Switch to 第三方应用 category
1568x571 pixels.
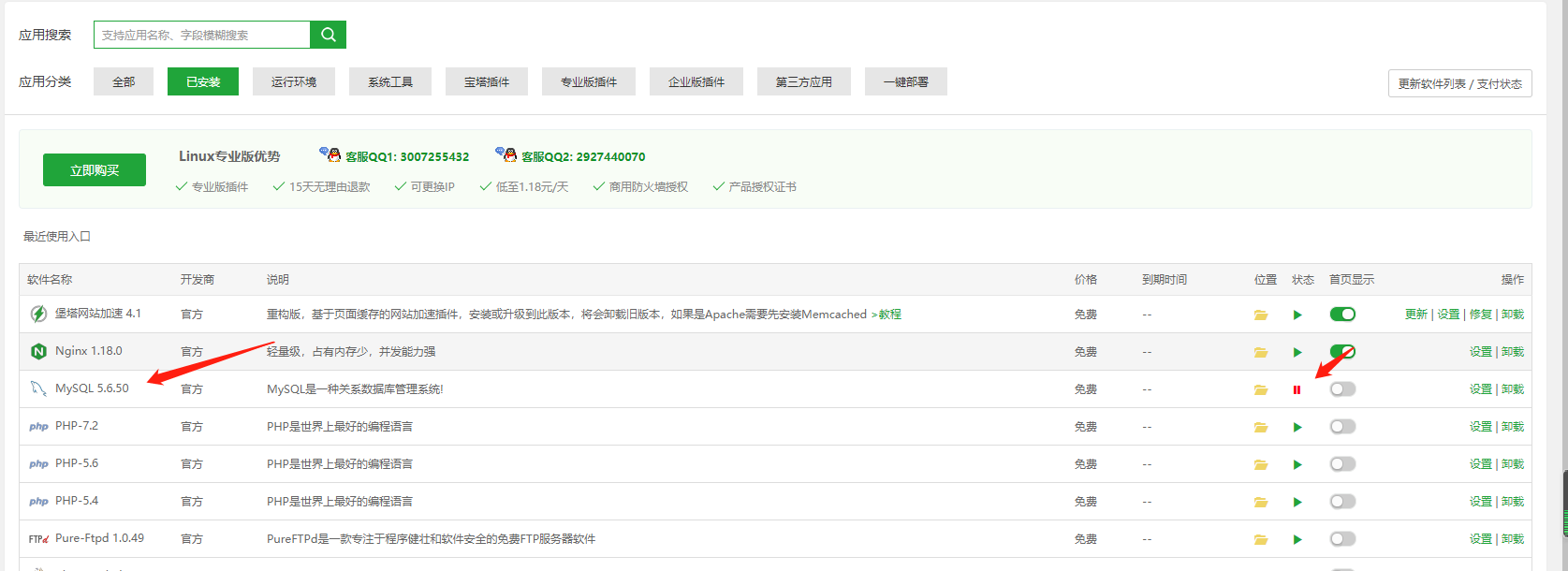tap(804, 81)
